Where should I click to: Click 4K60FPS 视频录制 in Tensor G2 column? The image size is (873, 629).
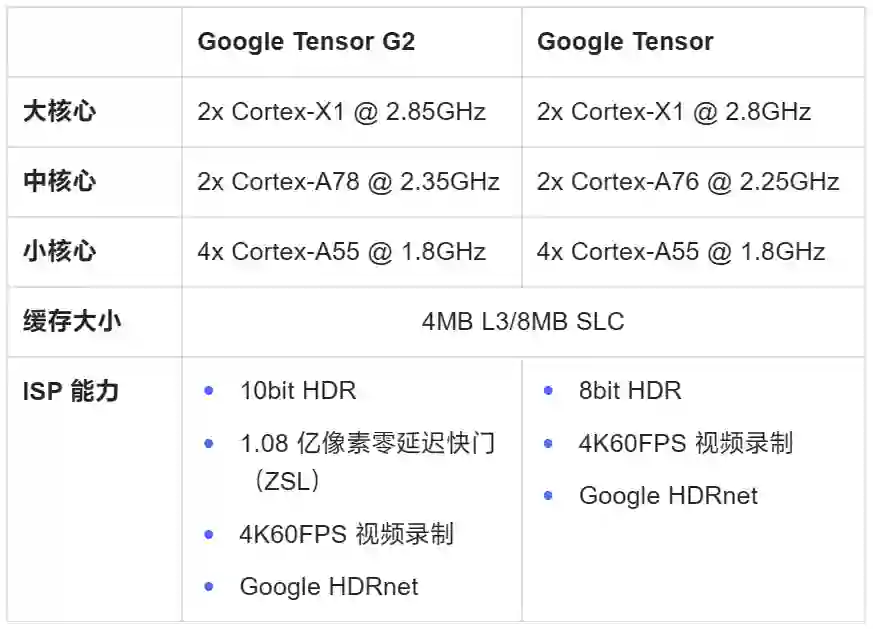click(x=346, y=534)
